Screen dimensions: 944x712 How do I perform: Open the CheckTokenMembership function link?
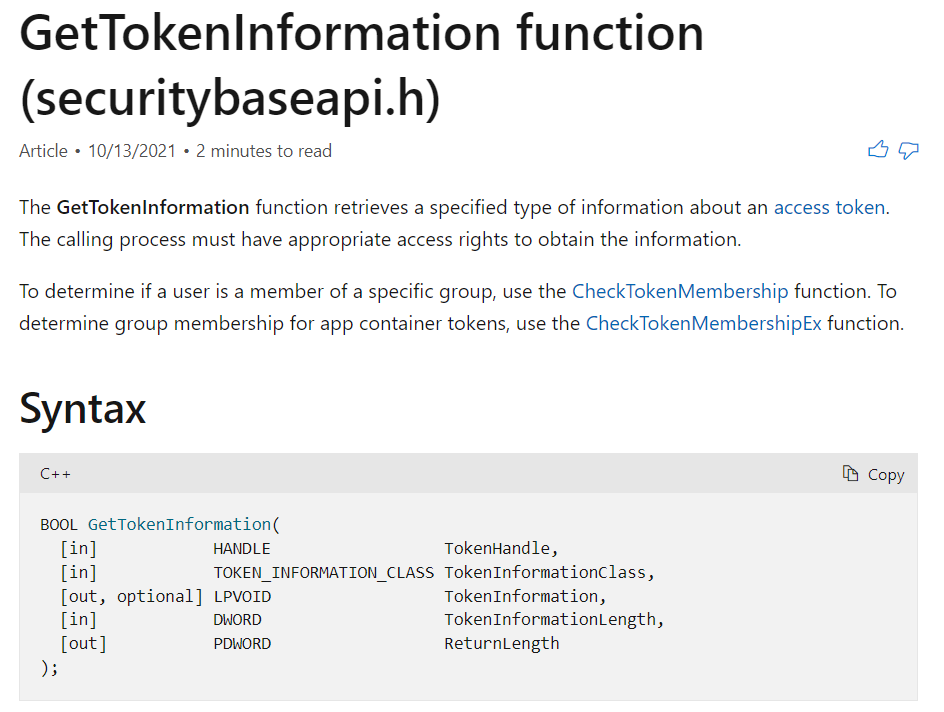[x=680, y=292]
